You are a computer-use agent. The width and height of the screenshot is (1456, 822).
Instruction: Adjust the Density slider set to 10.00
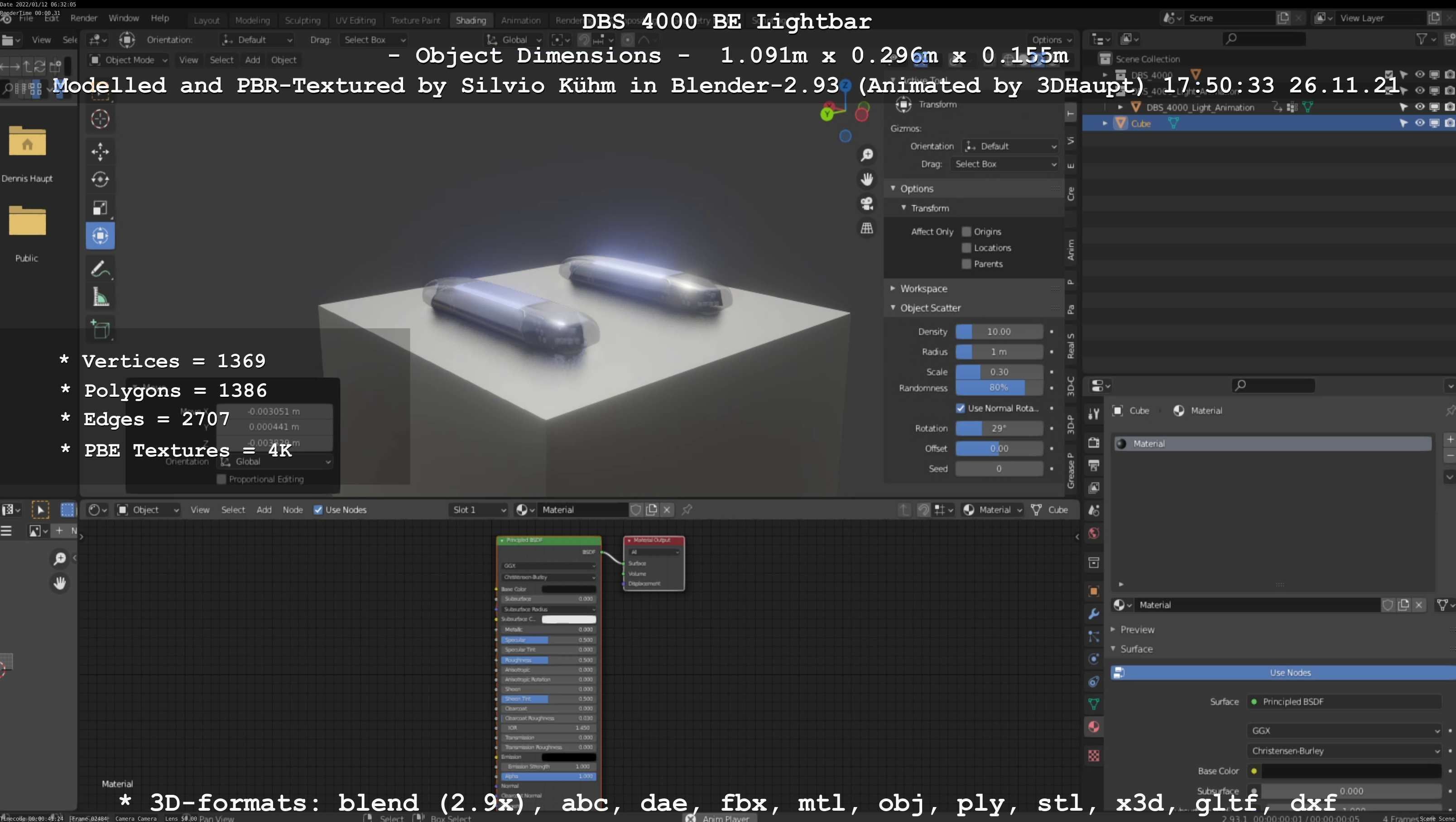(x=999, y=332)
